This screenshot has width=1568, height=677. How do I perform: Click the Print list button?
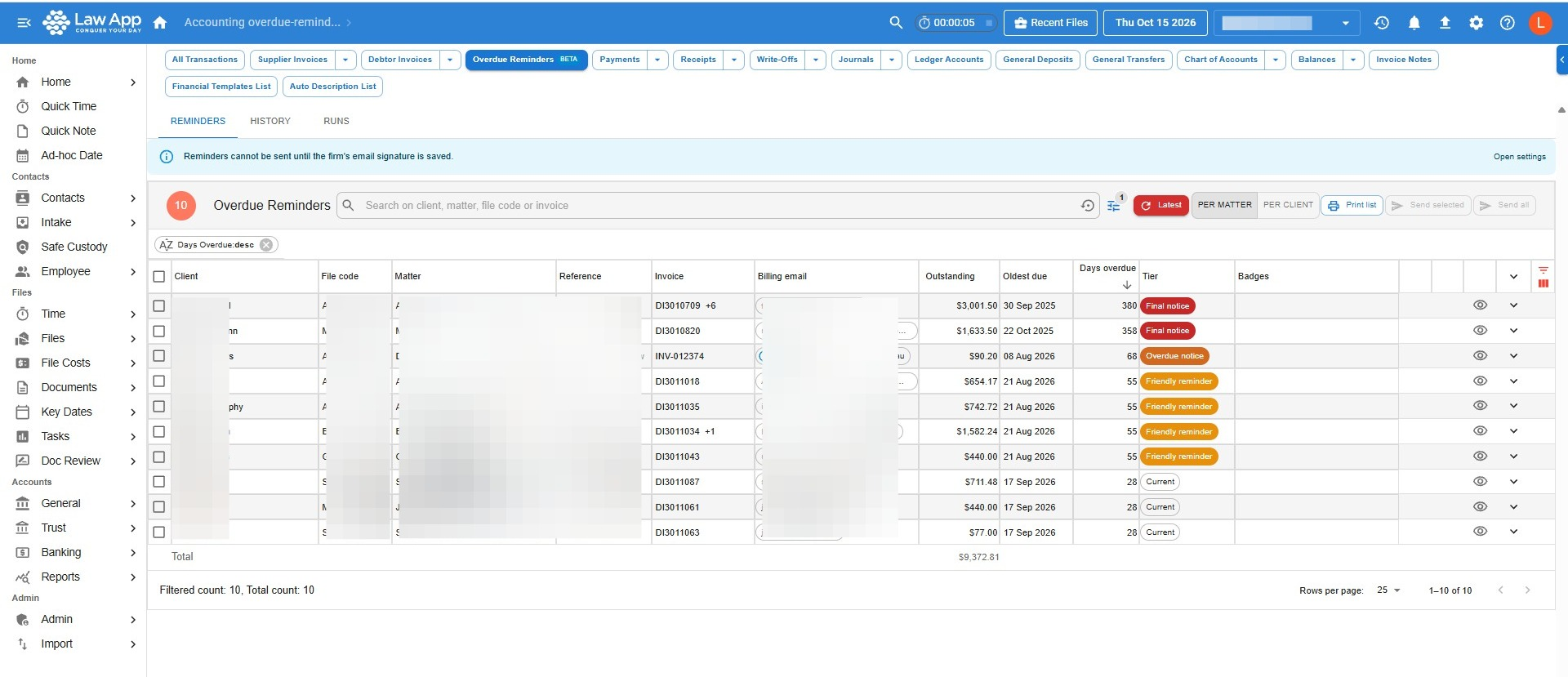[x=1352, y=205]
